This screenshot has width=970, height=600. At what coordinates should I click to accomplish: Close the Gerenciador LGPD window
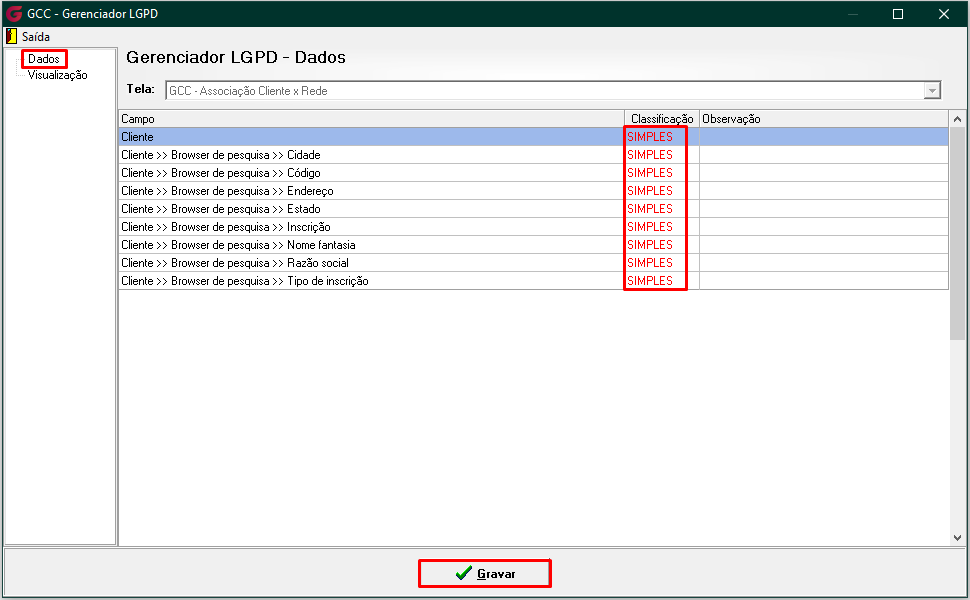pyautogui.click(x=943, y=14)
